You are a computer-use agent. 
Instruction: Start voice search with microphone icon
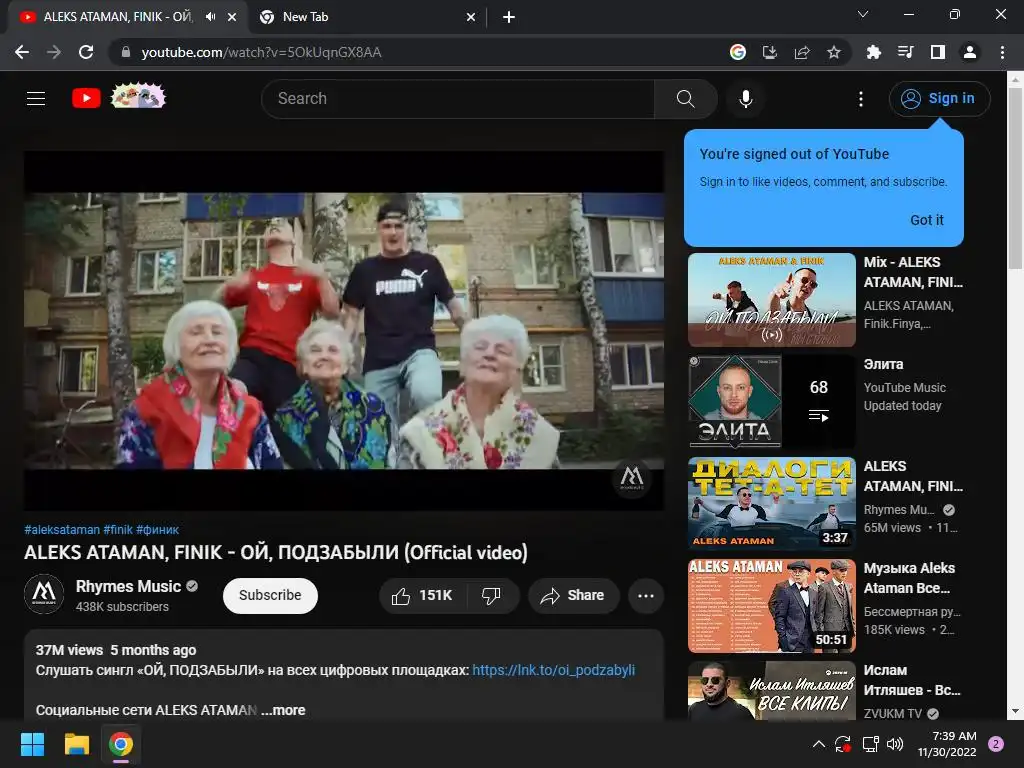(x=746, y=99)
